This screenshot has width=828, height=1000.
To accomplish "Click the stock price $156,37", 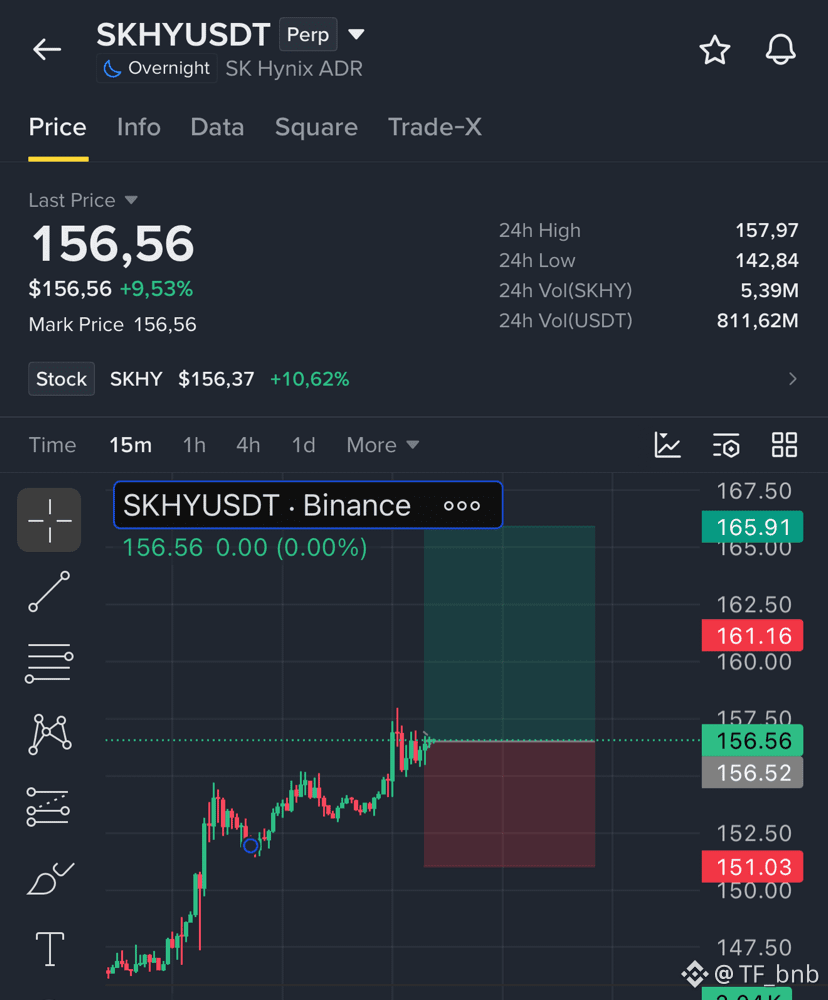I will pyautogui.click(x=216, y=379).
